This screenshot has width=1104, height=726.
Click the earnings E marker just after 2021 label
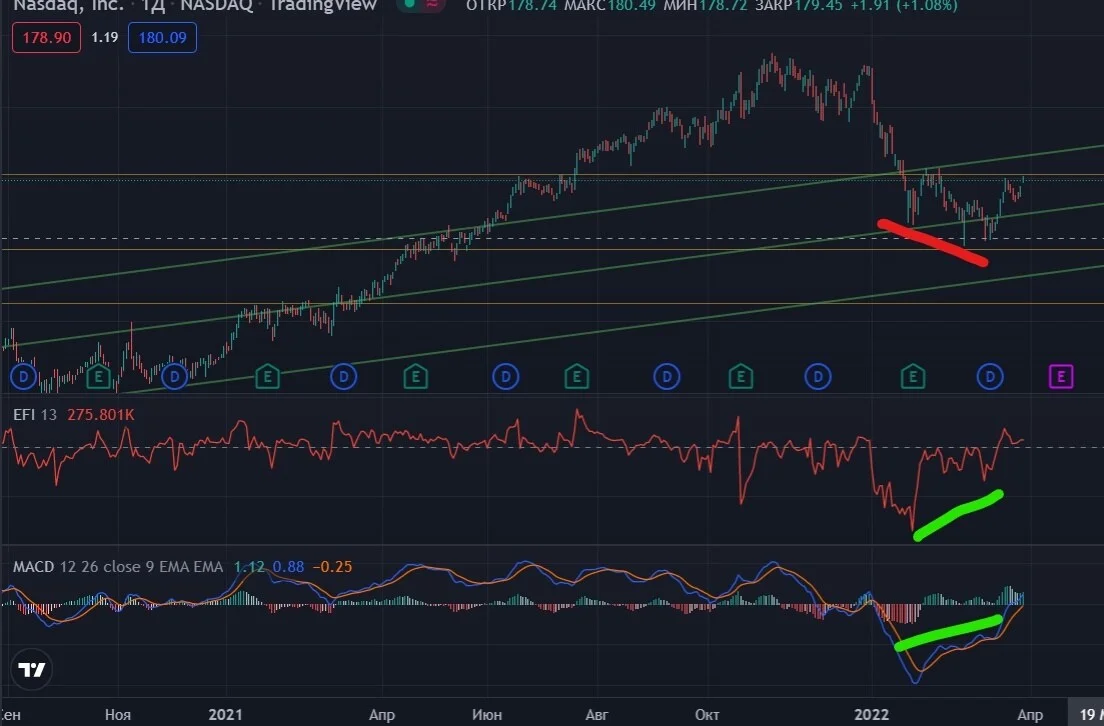[x=268, y=377]
